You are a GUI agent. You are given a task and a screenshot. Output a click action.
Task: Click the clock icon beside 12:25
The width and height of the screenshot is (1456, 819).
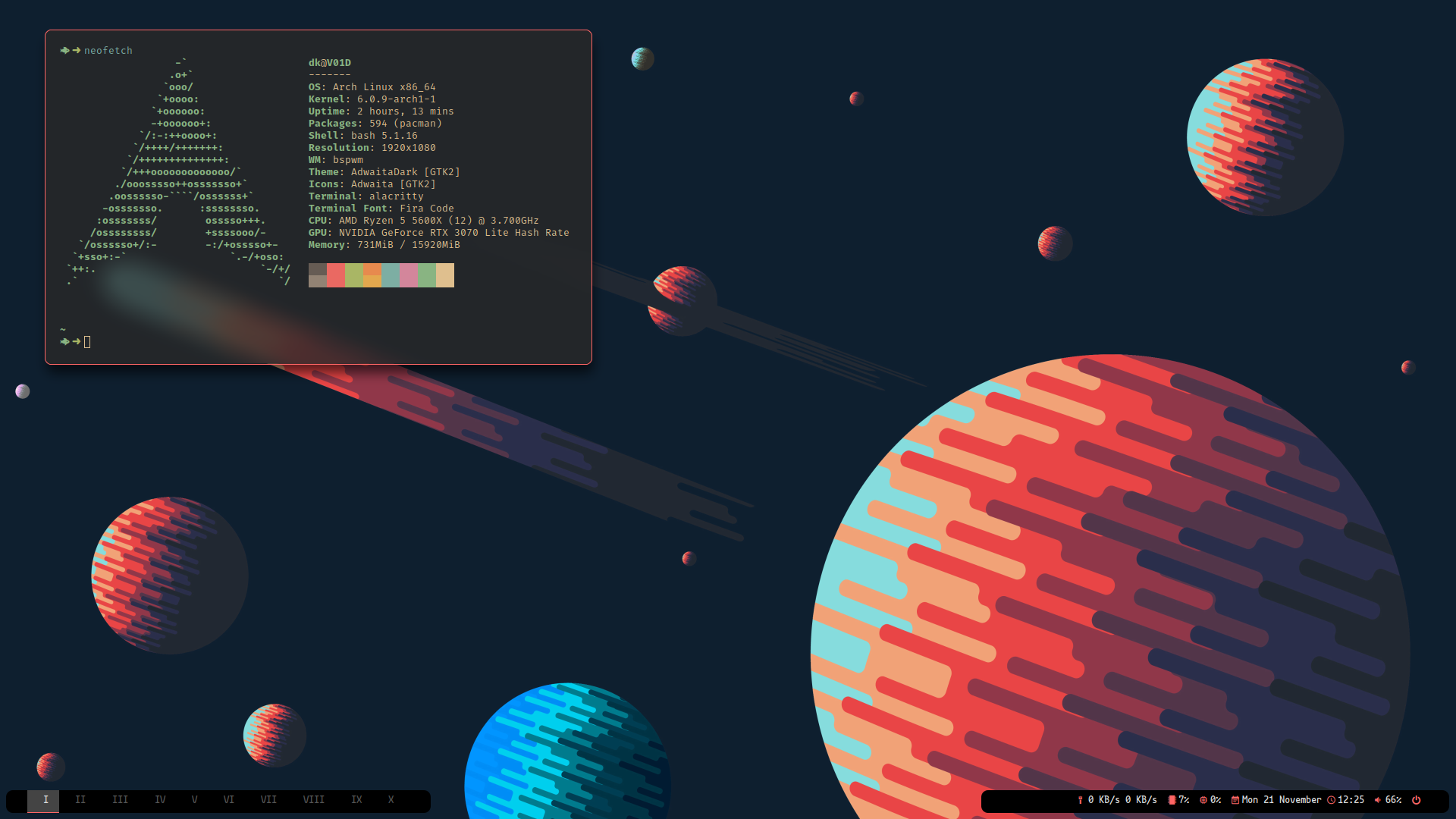point(1331,800)
